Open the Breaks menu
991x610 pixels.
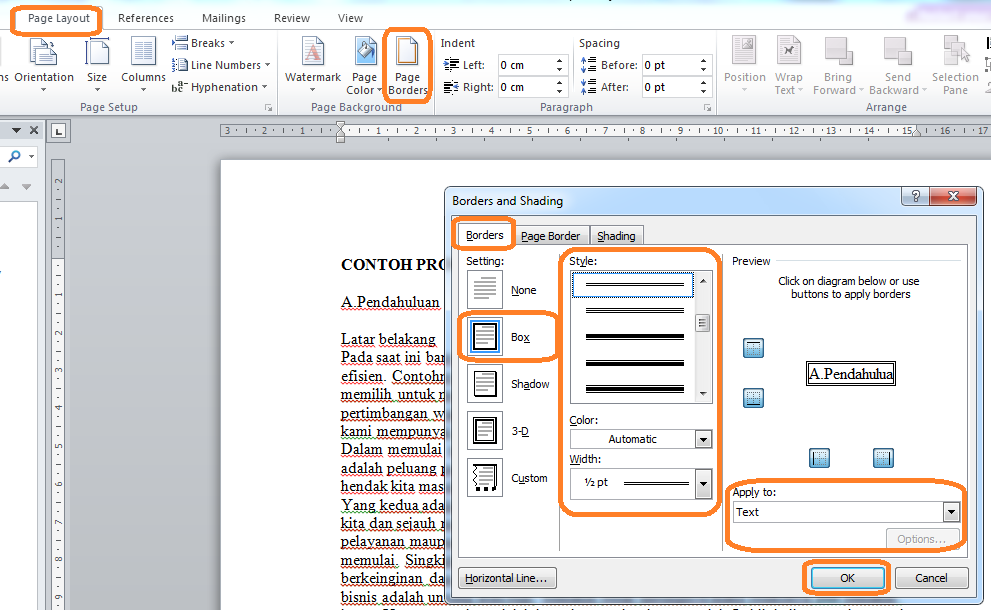203,42
